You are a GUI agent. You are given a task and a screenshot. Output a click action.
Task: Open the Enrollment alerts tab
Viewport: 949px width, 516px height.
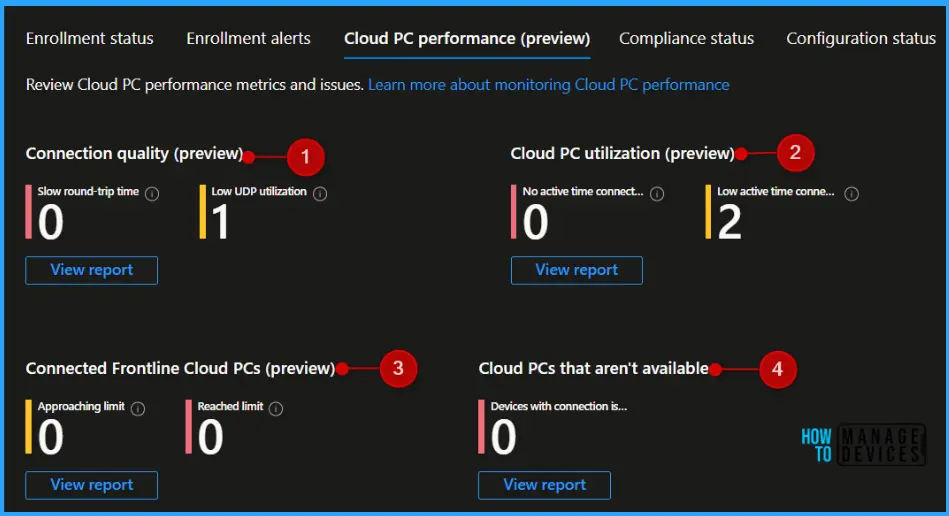(248, 39)
